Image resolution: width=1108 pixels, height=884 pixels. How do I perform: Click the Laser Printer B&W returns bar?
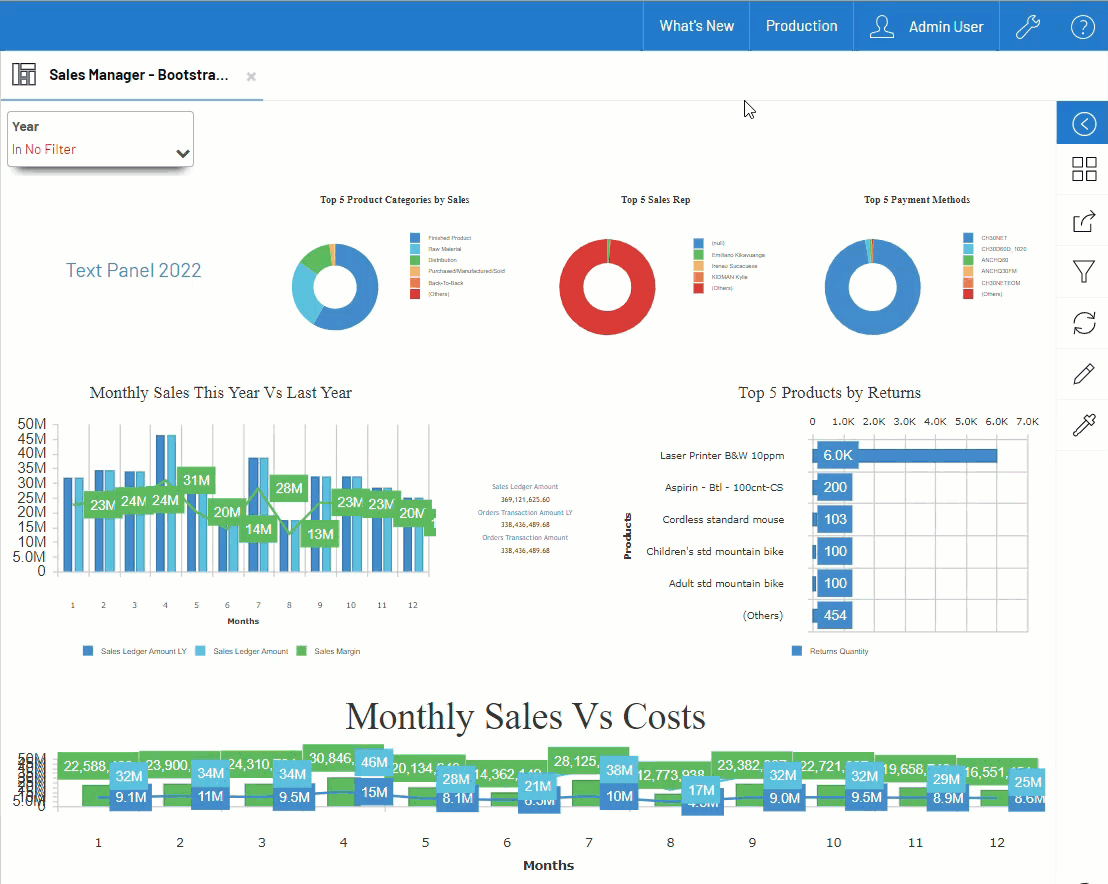tap(907, 456)
